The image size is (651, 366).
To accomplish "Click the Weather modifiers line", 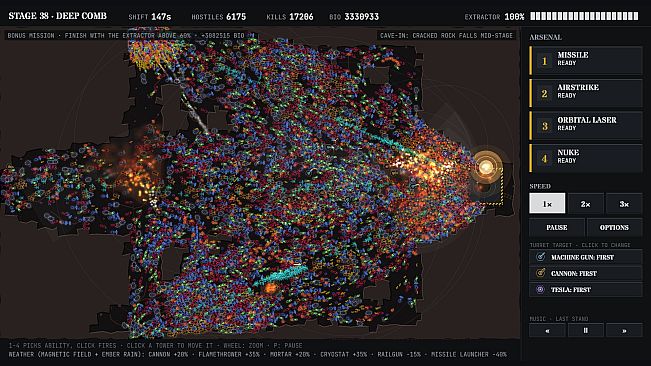I will point(257,354).
